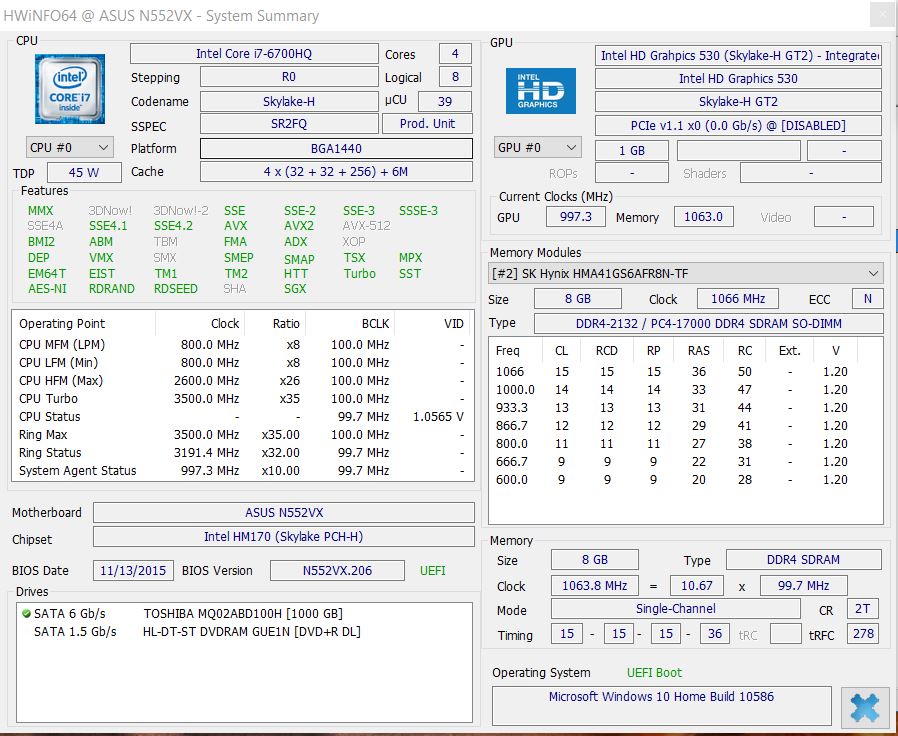Click the CR value 2T
The height and width of the screenshot is (736, 898).
862,609
